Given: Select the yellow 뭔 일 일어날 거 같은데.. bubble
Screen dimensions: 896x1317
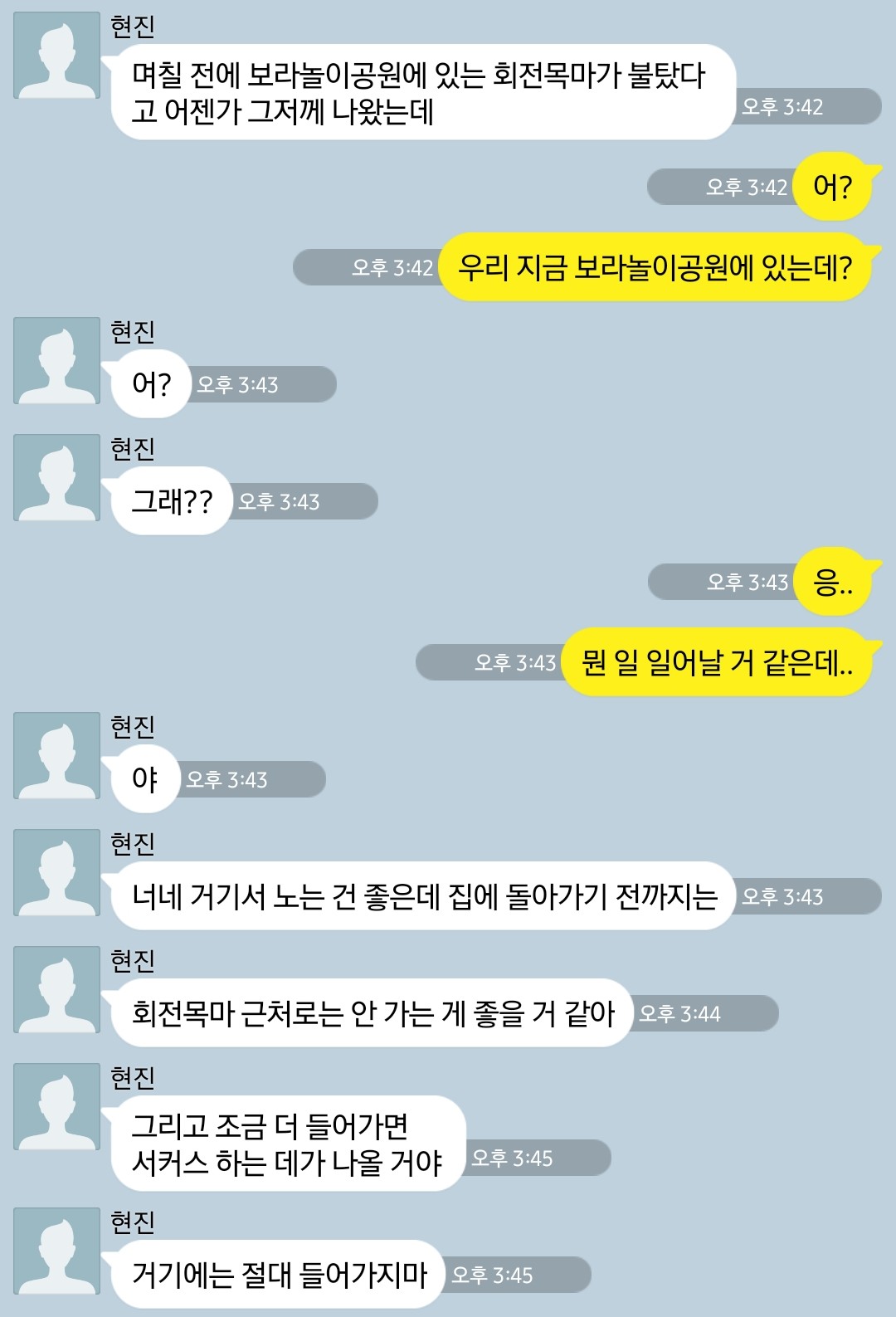Looking at the screenshot, I should 717,662.
